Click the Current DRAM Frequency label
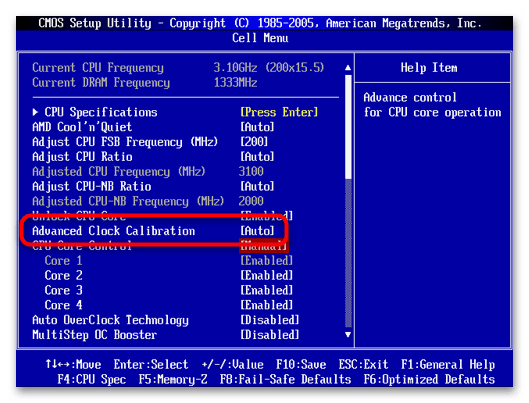Screen dimensions: 529x403 click(101, 82)
